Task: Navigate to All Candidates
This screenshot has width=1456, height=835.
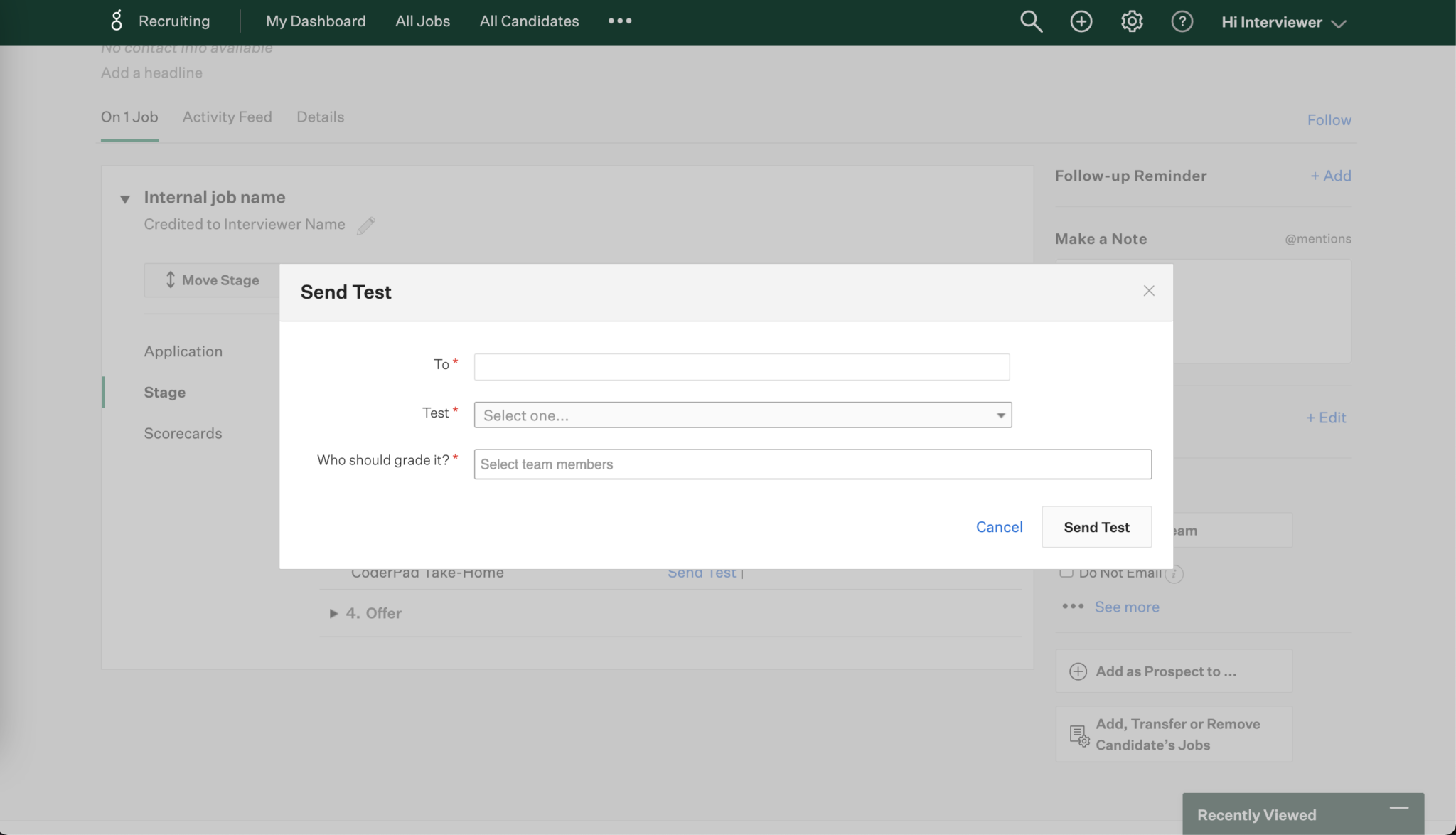Action: [528, 21]
